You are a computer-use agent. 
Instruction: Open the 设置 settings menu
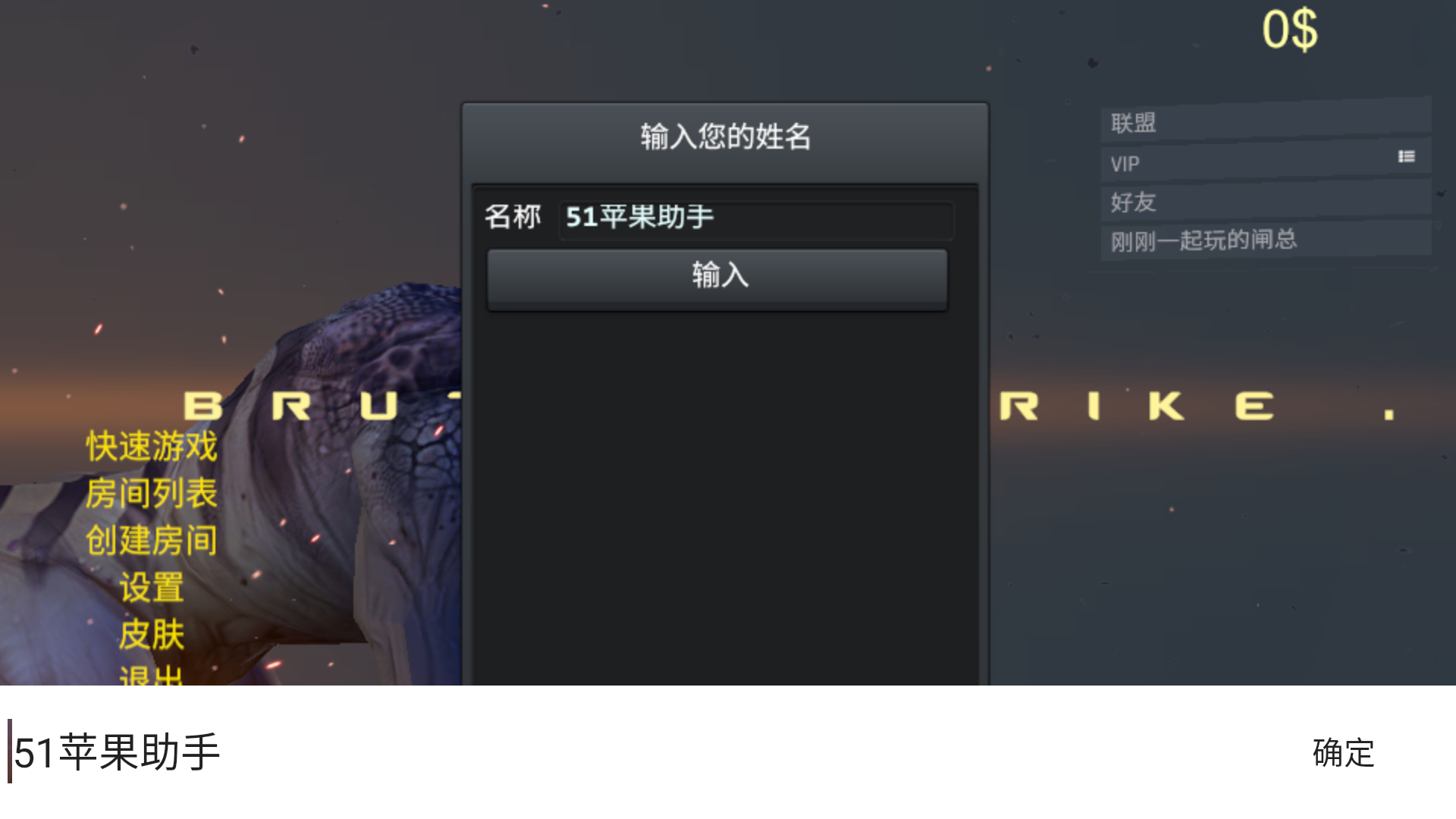pyautogui.click(x=152, y=588)
